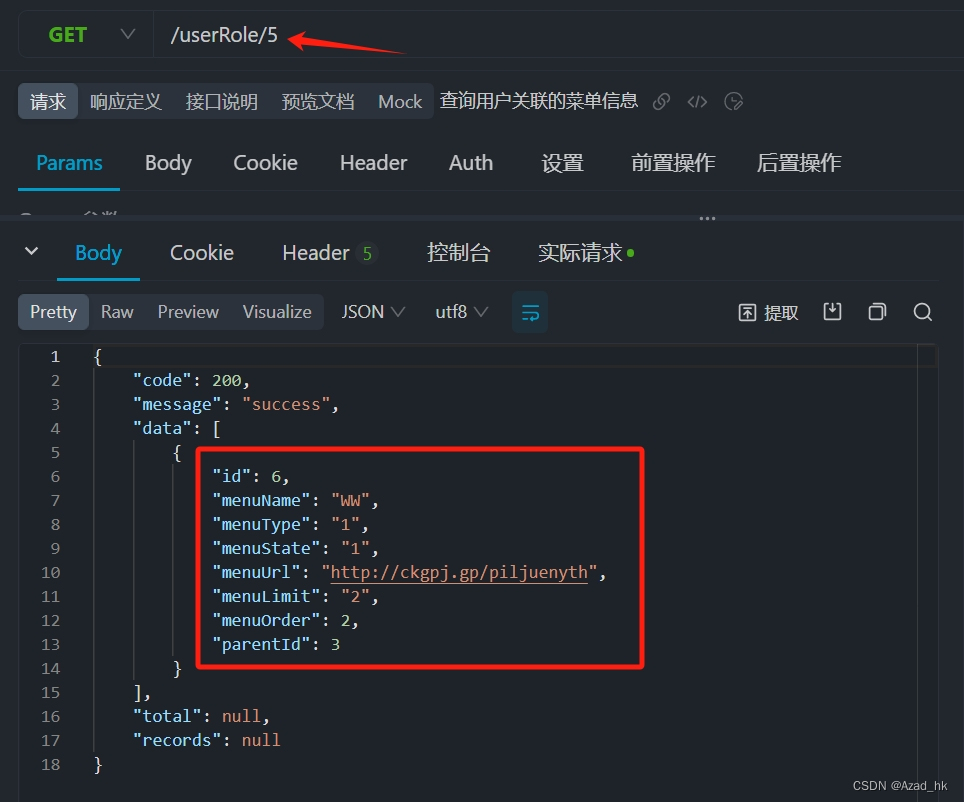Switch to the Mock tab
Viewport: 964px width, 802px height.
click(399, 100)
